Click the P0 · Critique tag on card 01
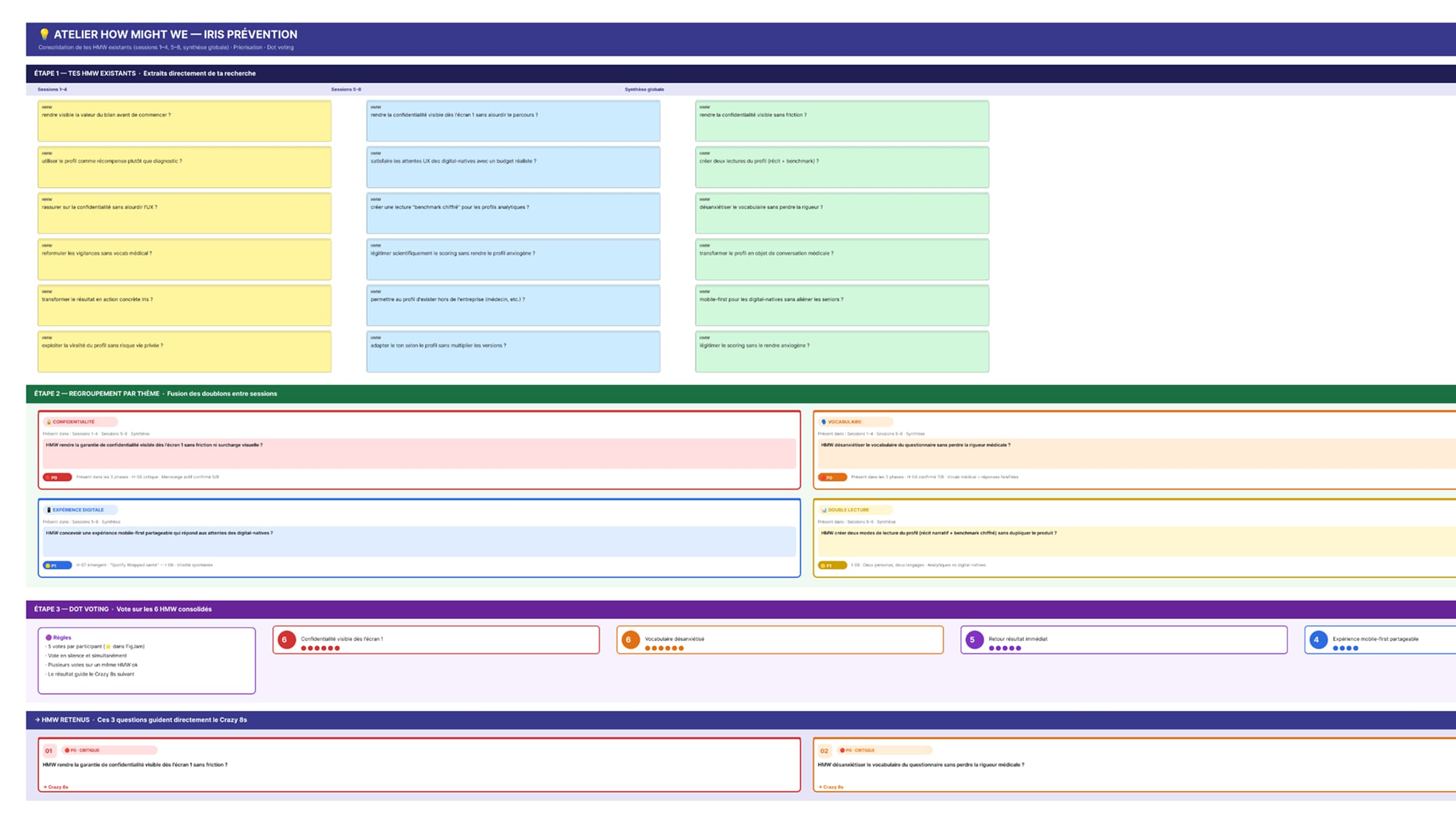 point(109,750)
